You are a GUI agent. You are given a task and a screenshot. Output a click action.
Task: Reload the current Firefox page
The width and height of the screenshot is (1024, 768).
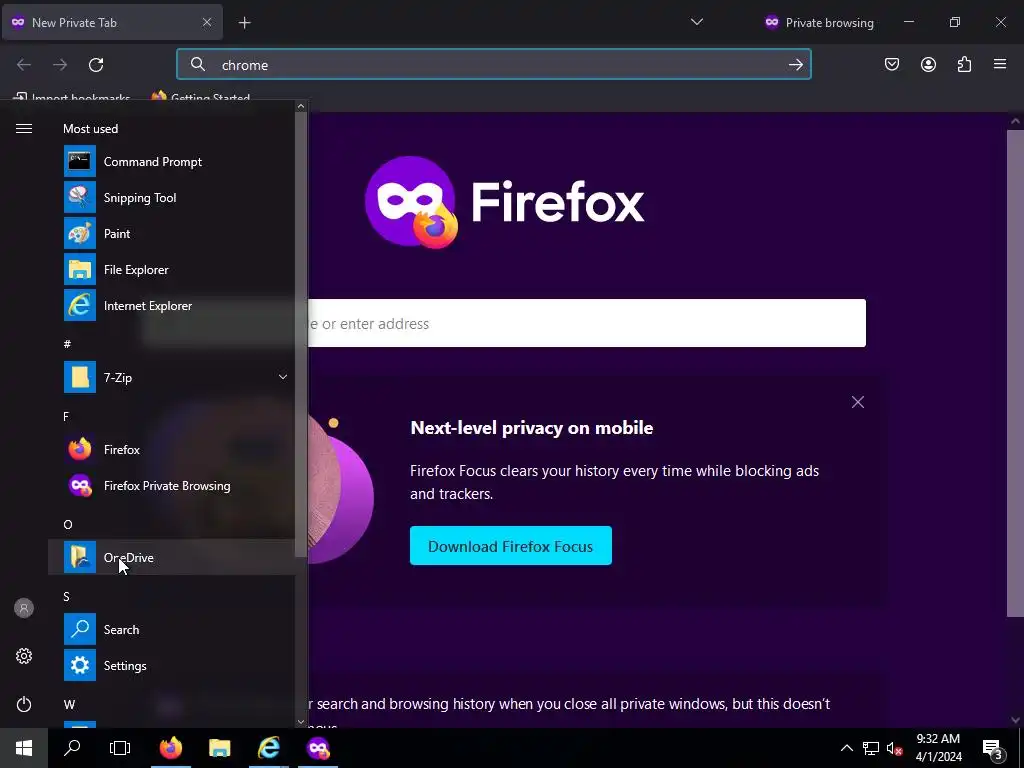point(96,65)
